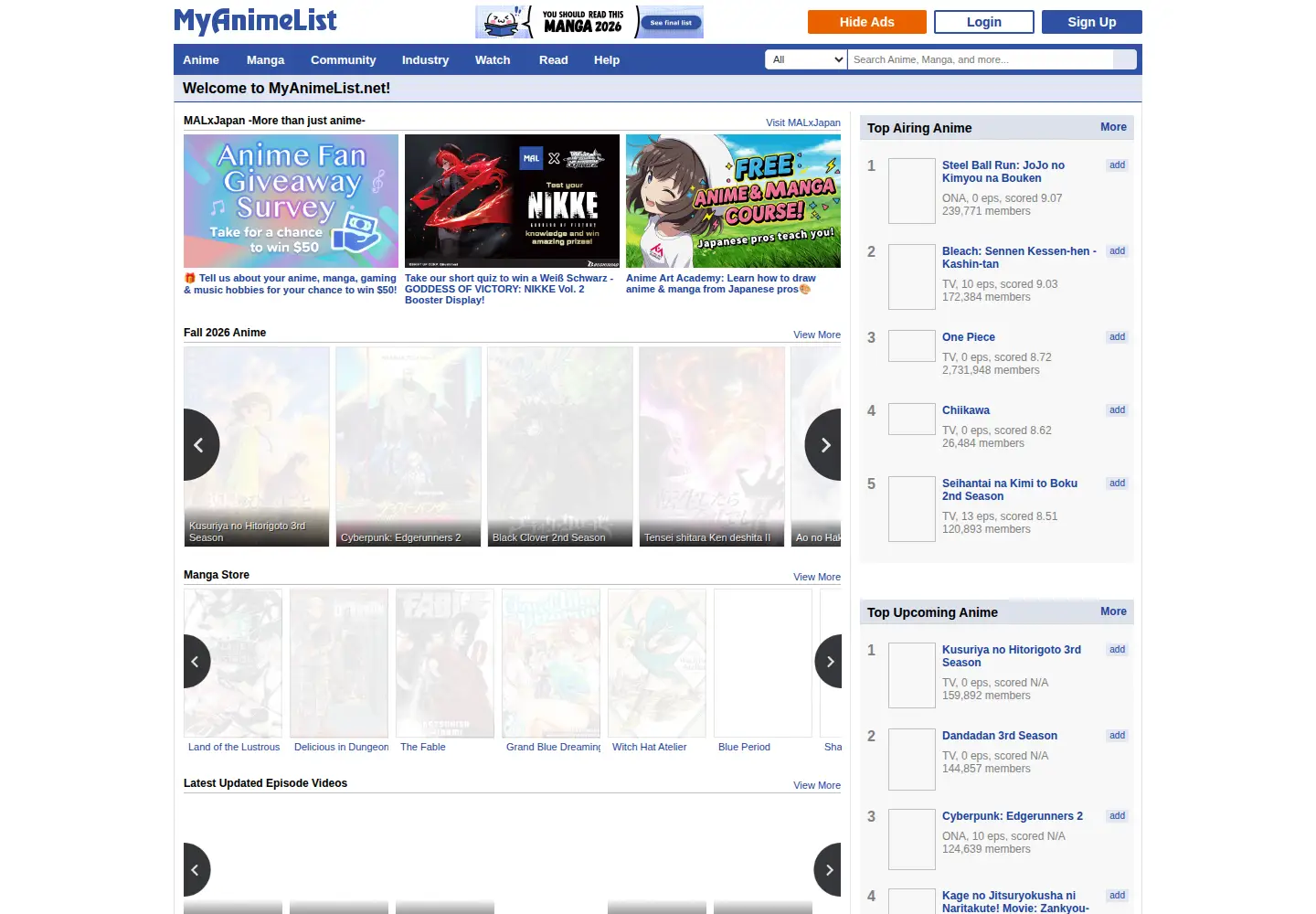The image size is (1316, 914).
Task: Open the Read menu
Action: click(553, 60)
